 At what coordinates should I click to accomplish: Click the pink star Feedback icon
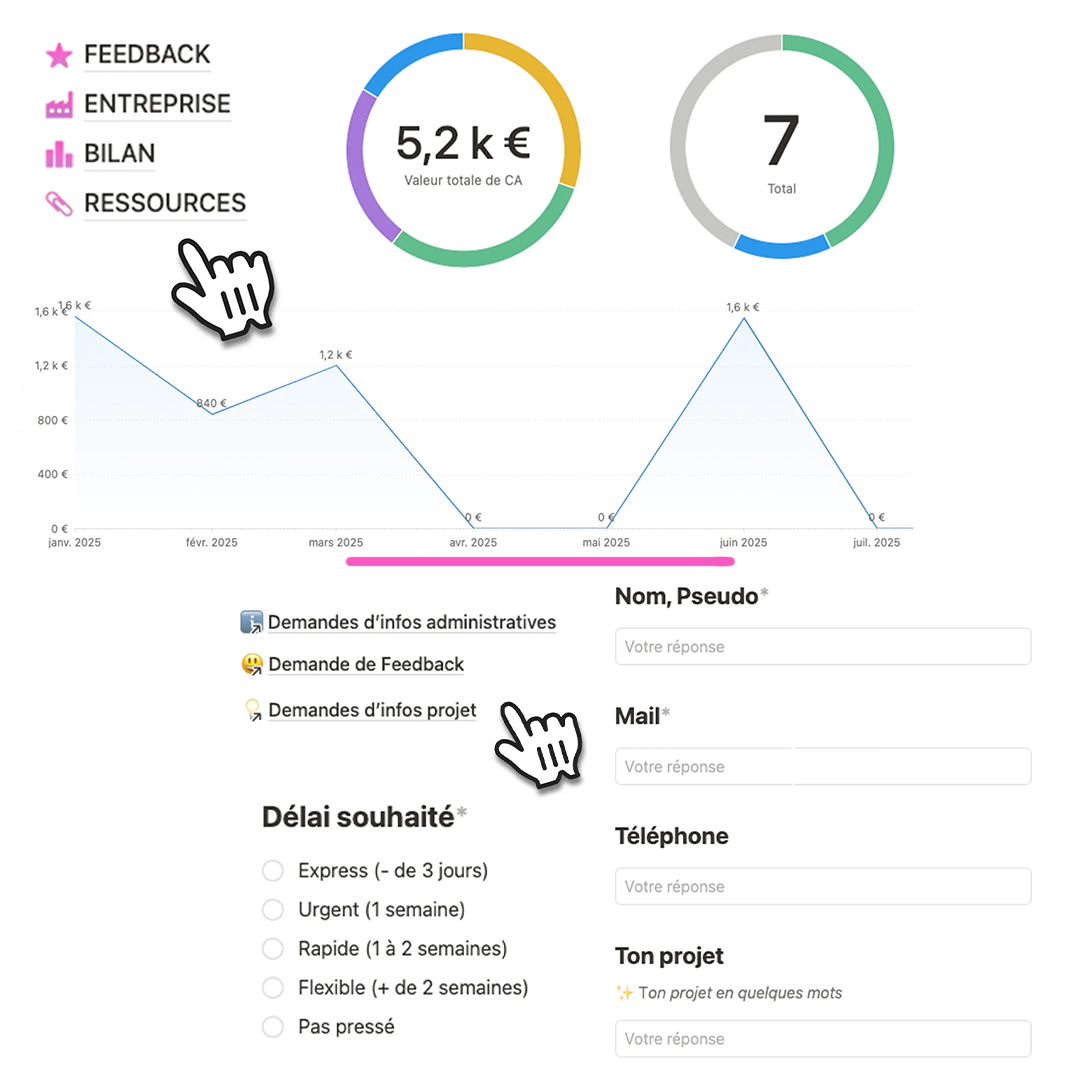point(59,55)
